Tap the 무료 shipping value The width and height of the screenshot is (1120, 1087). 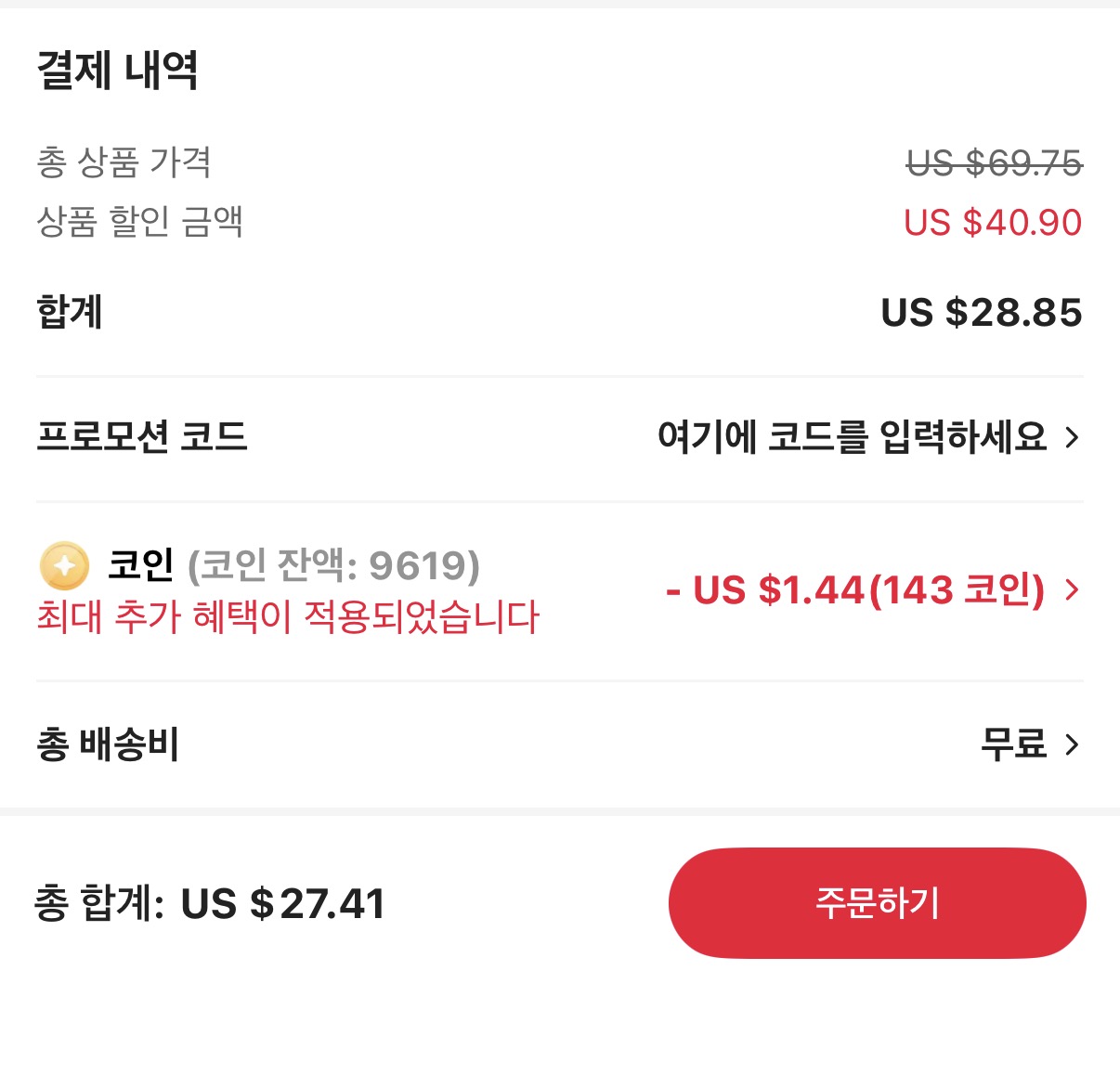click(x=1013, y=744)
